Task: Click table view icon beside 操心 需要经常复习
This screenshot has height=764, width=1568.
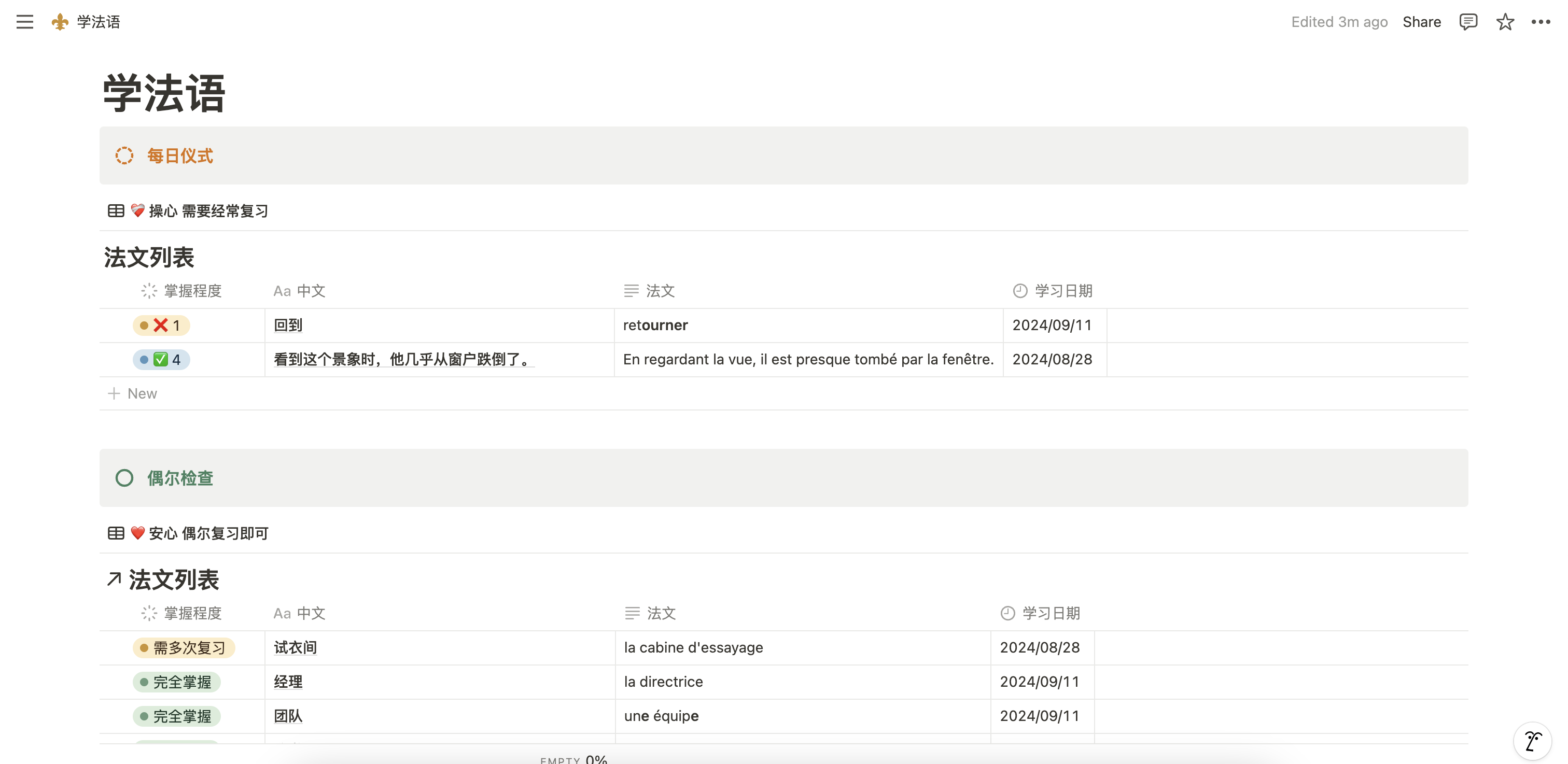Action: point(116,211)
